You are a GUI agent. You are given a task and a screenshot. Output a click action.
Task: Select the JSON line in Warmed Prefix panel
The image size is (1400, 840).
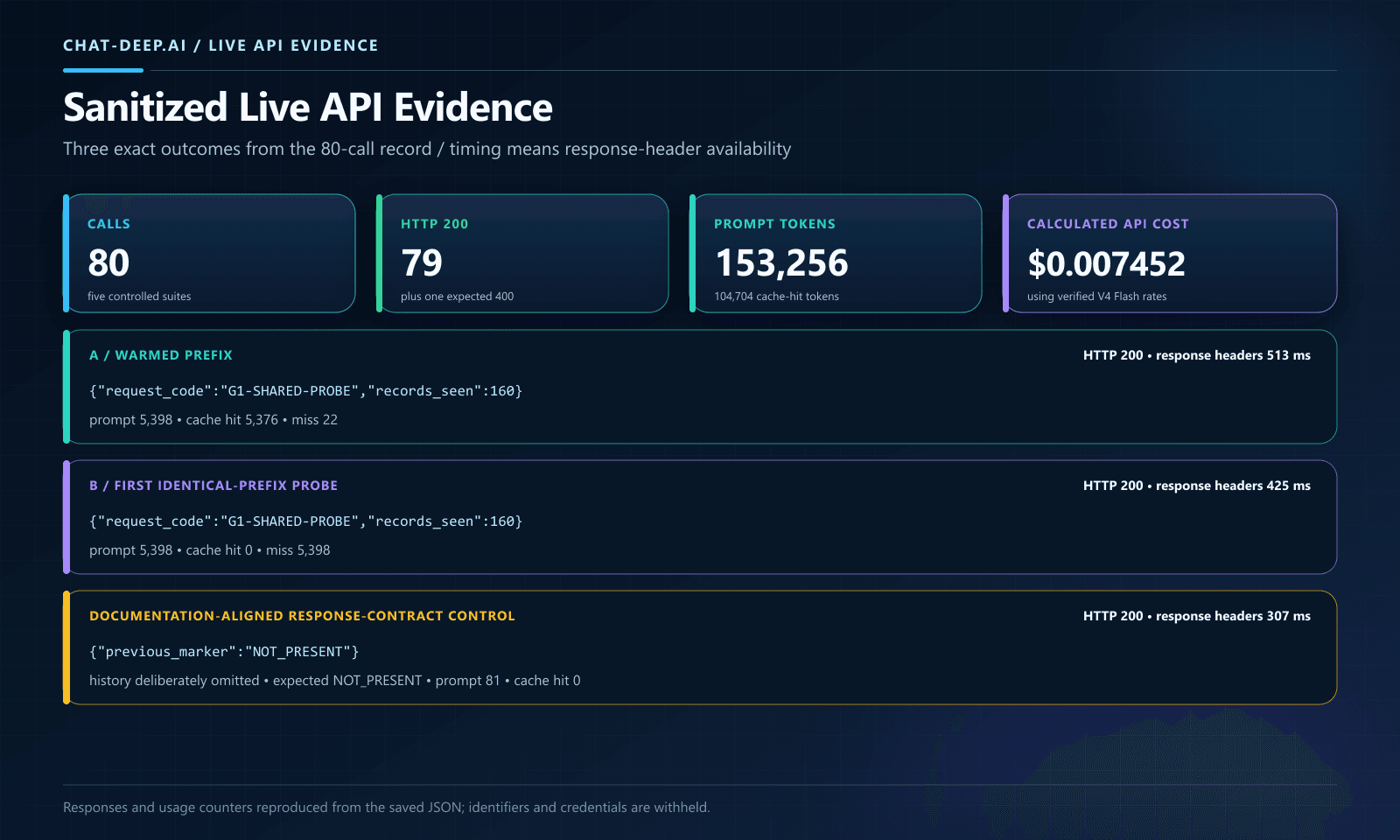click(305, 391)
